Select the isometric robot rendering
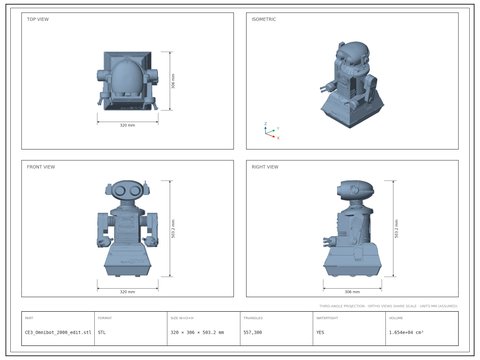Screen dimensions: 480x360 (x=352, y=85)
